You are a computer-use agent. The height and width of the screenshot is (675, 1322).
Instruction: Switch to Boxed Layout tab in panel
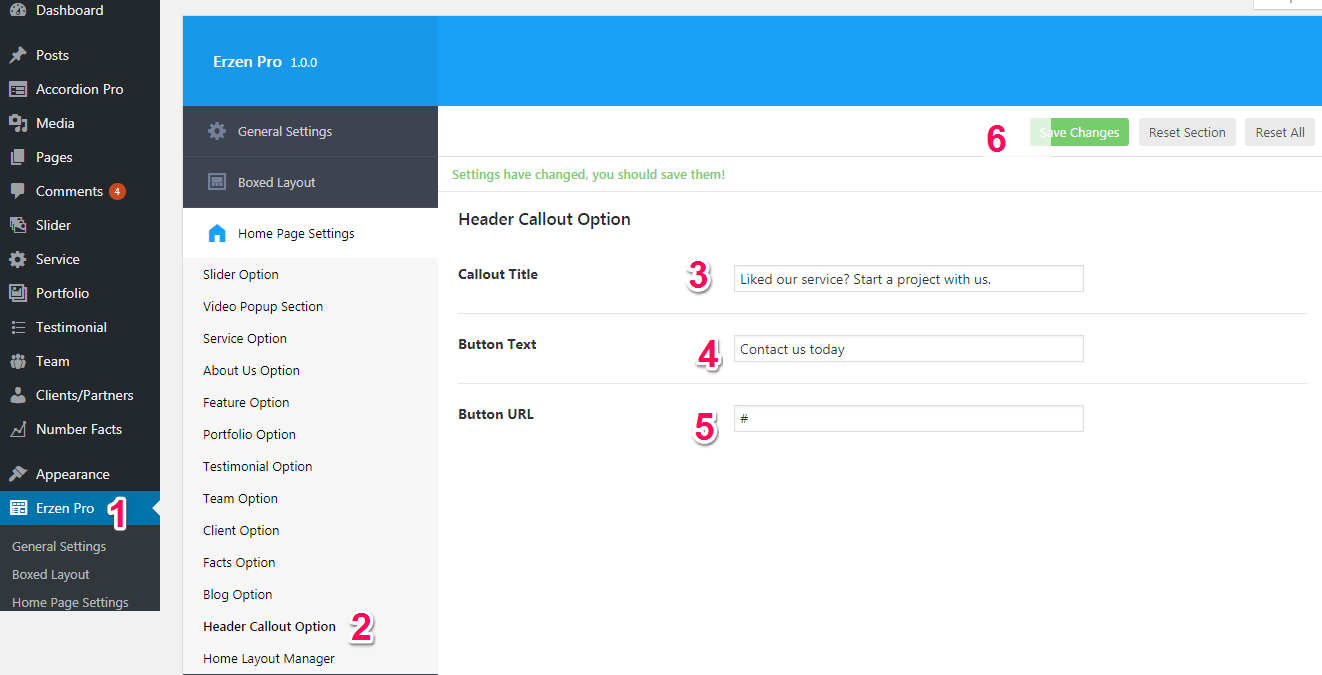pos(310,182)
